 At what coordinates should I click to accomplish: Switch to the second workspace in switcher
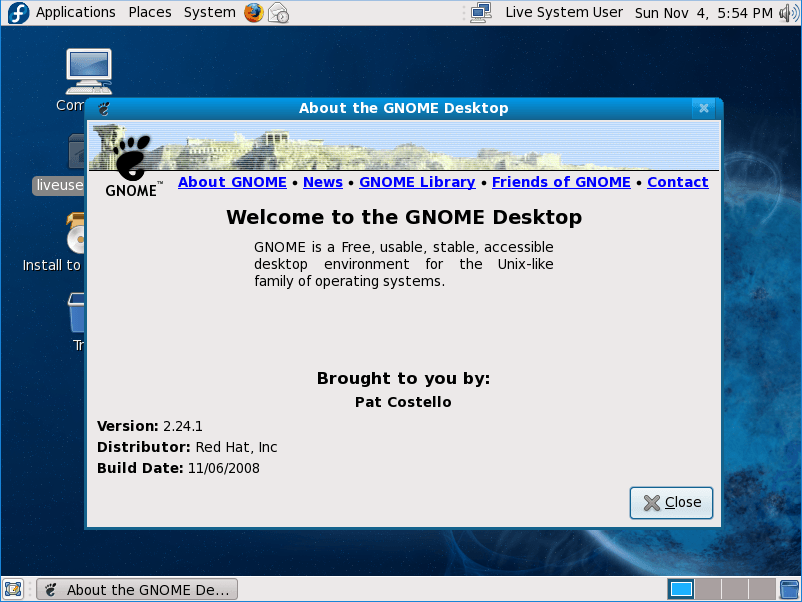[x=708, y=589]
